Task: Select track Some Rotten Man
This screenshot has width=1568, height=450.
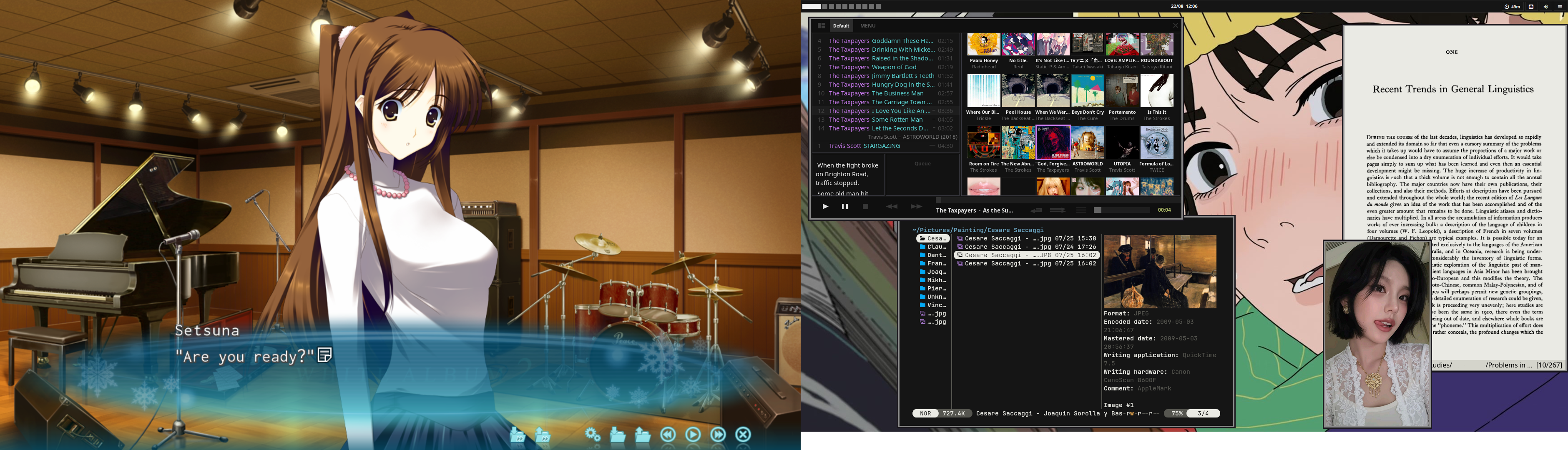Action: click(886, 120)
